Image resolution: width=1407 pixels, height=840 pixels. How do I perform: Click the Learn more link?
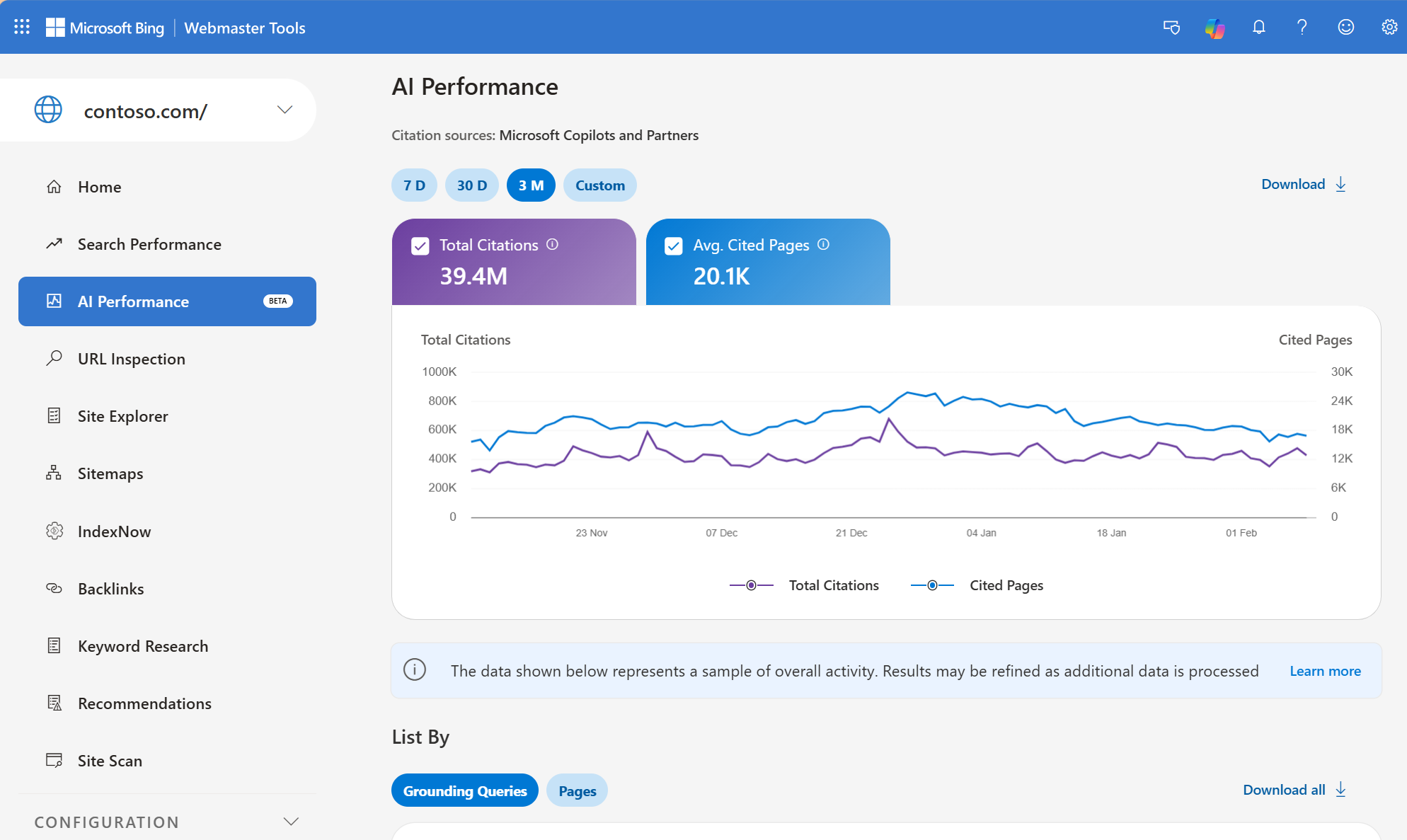pos(1325,671)
